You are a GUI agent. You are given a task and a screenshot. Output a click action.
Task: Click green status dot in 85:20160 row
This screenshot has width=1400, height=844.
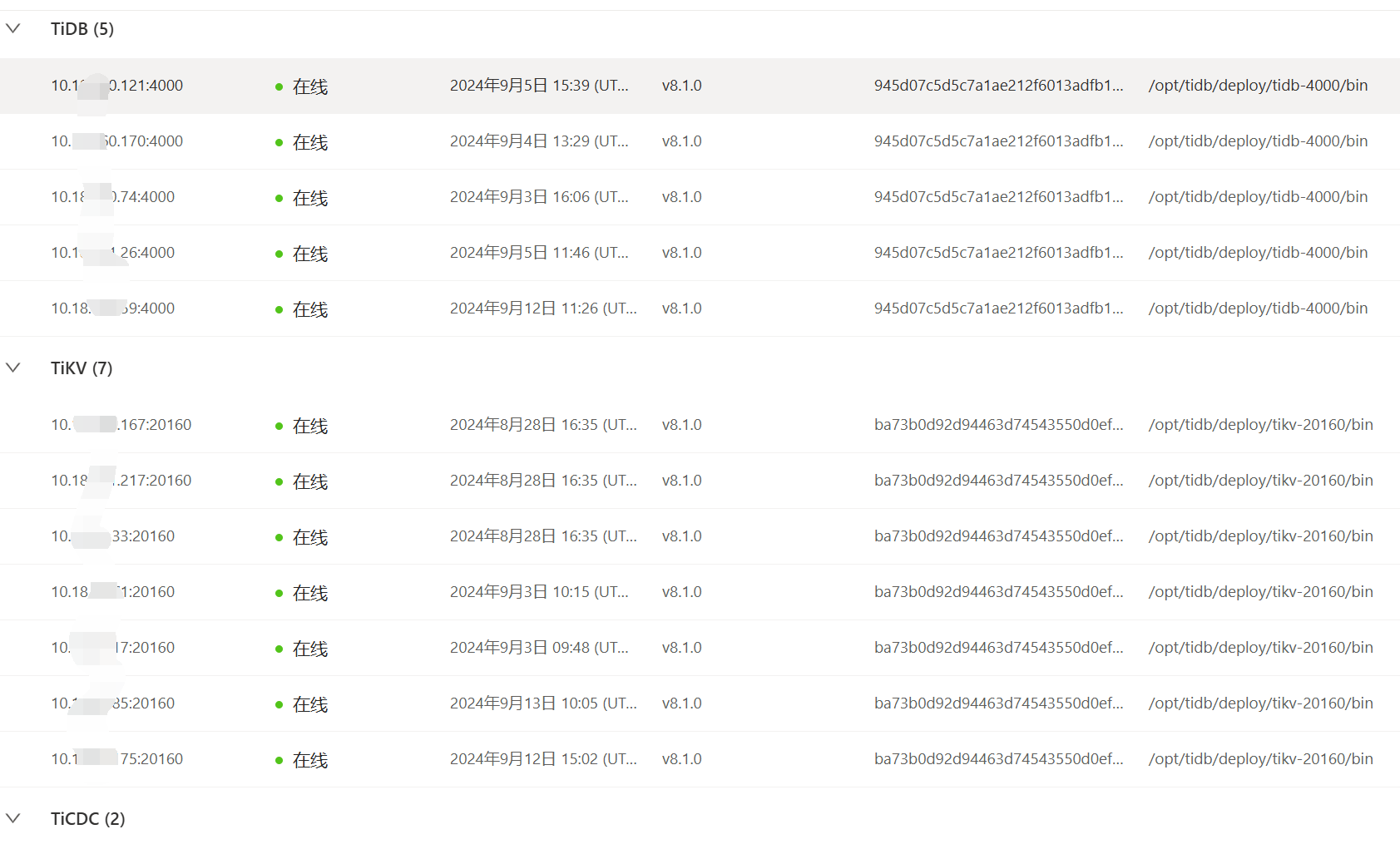[x=280, y=704]
